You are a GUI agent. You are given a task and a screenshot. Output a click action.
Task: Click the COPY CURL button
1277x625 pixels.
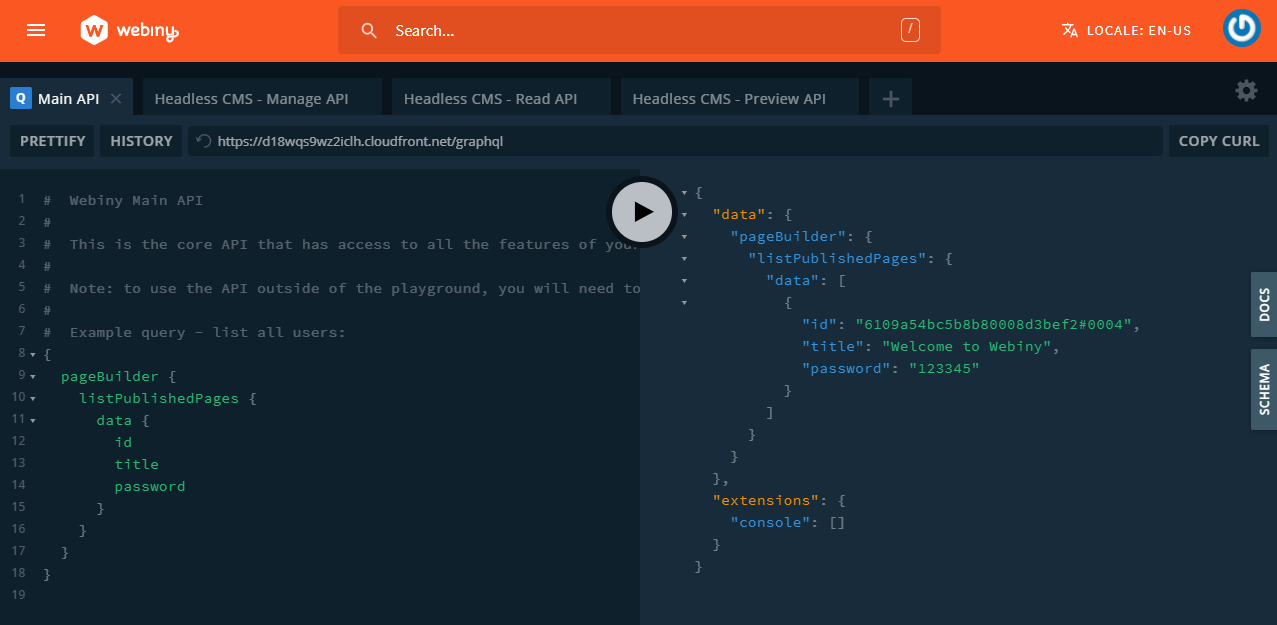point(1218,141)
